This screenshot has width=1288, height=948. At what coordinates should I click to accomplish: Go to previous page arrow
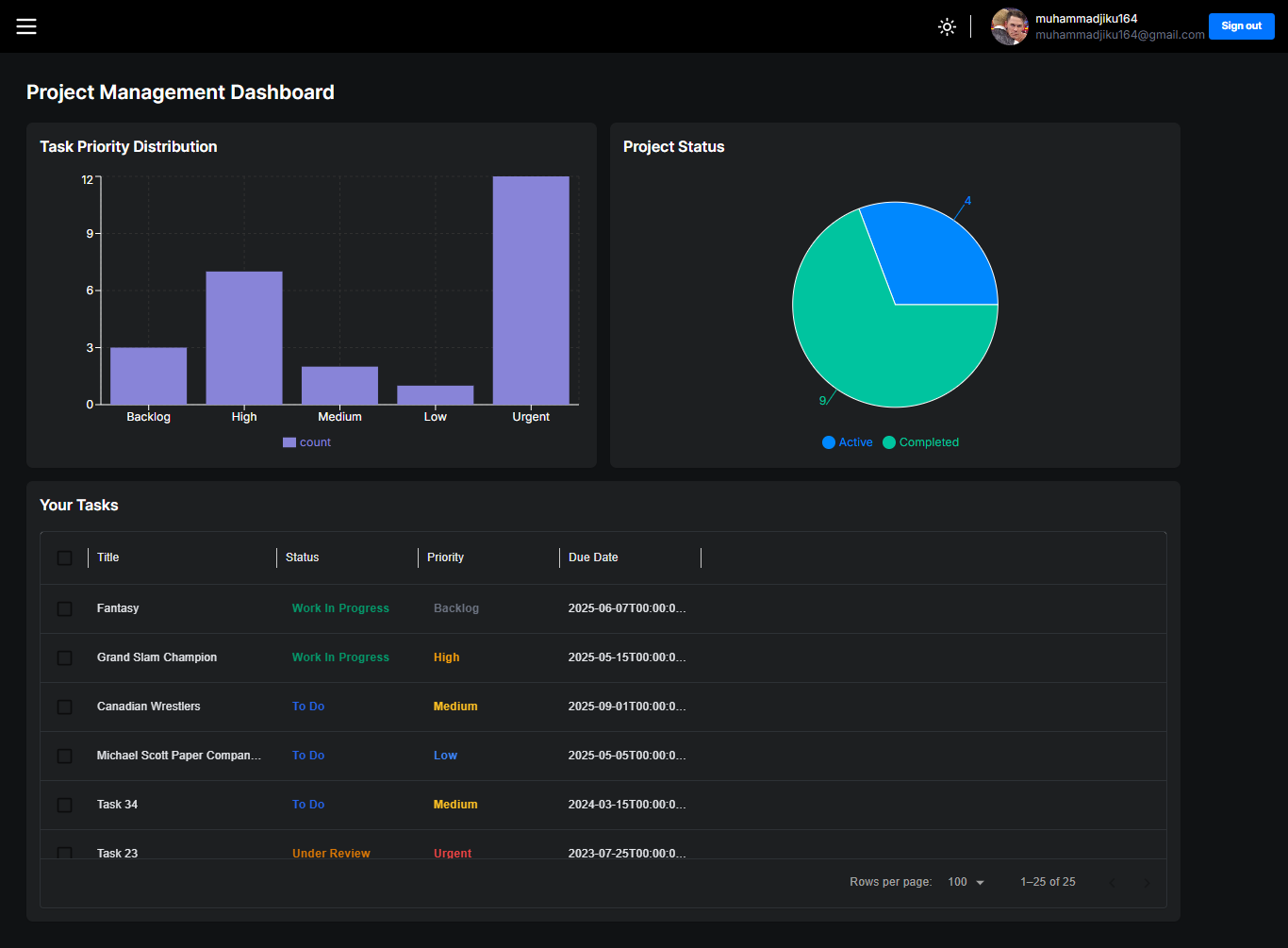tap(1113, 883)
